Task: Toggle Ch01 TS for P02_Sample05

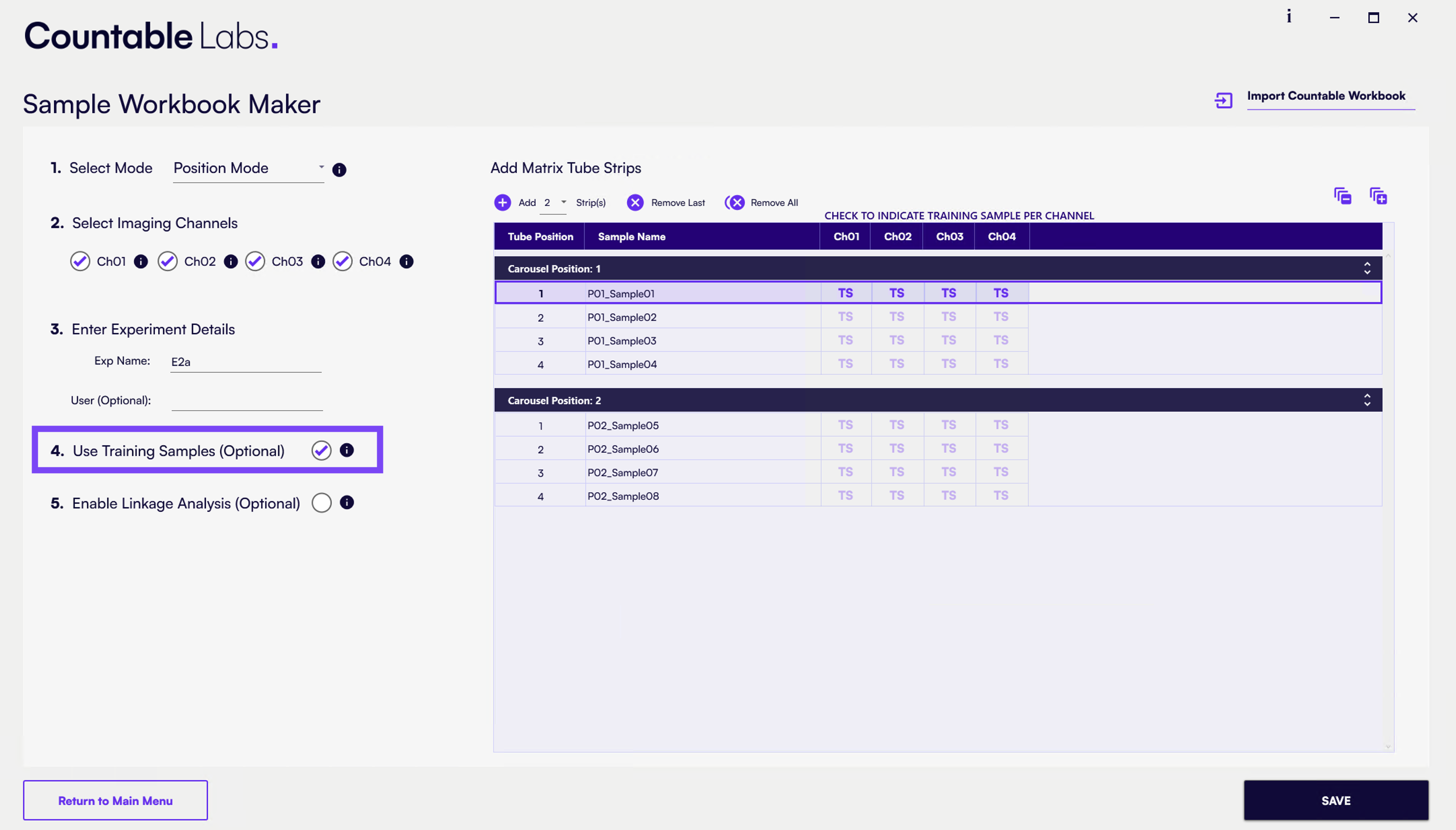Action: pyautogui.click(x=845, y=425)
